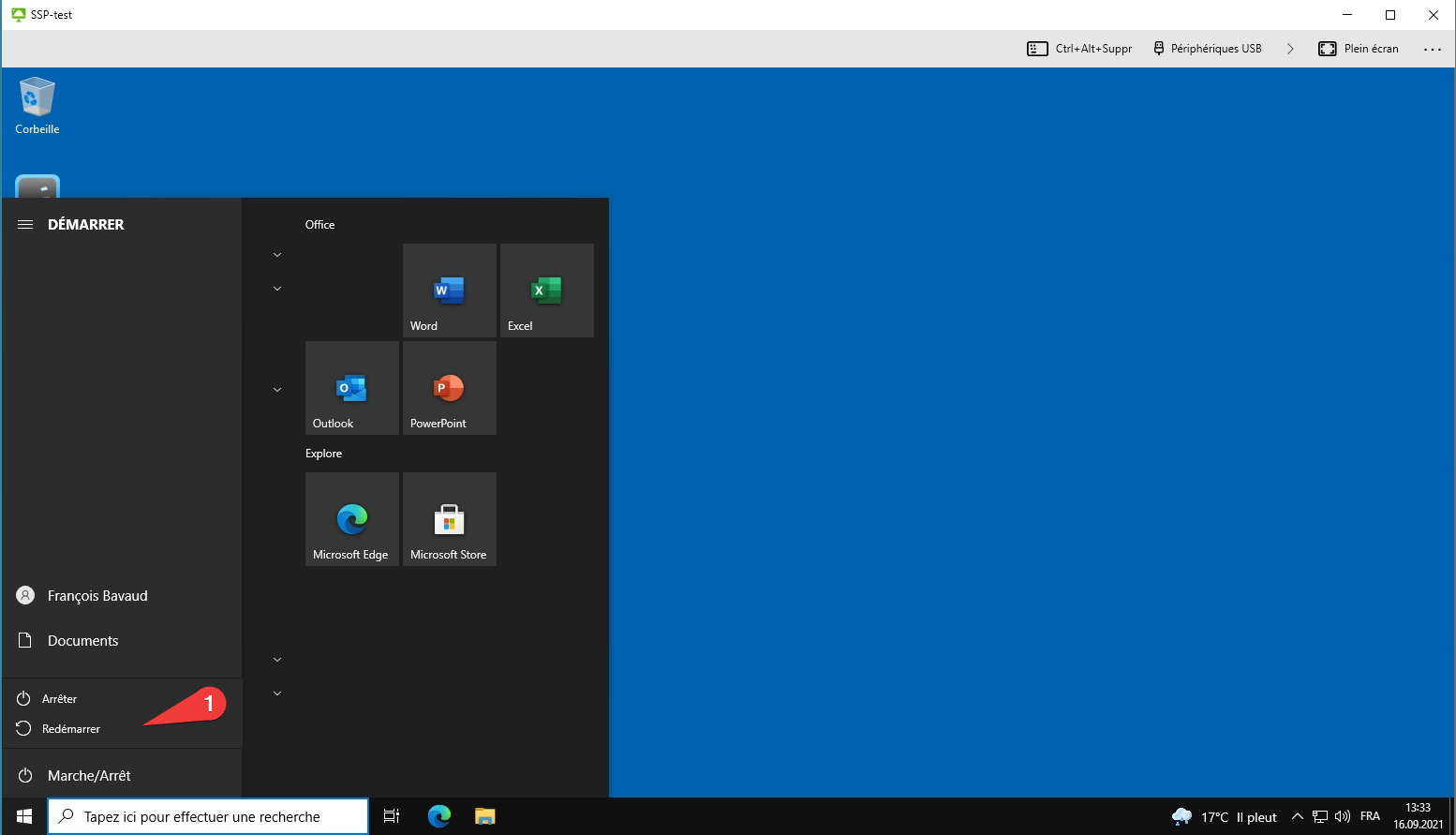The height and width of the screenshot is (835, 1456).
Task: Send Ctrl+Alt+Suppr to the machine
Action: click(1080, 49)
